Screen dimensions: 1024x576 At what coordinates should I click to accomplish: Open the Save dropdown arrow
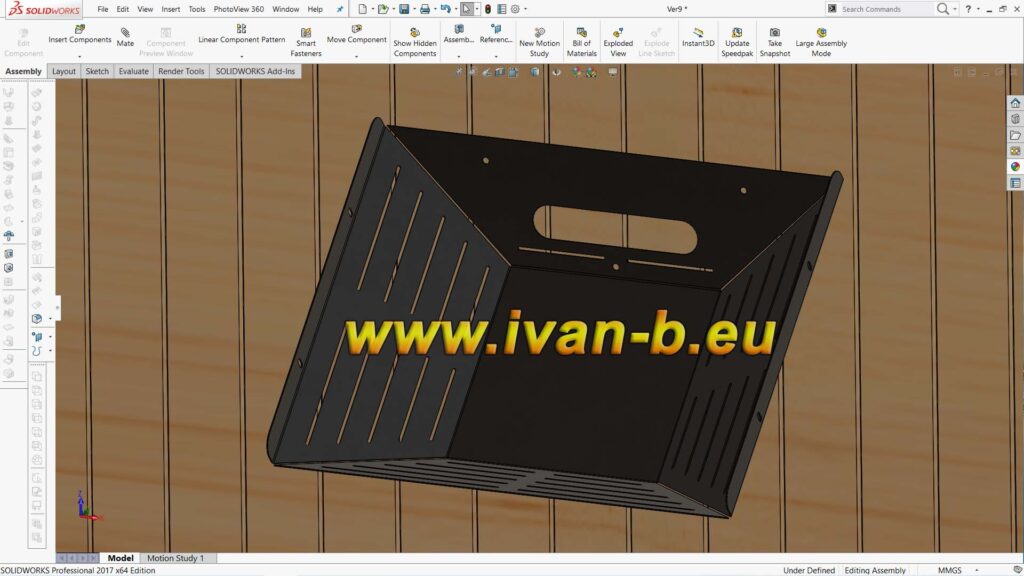(x=414, y=9)
